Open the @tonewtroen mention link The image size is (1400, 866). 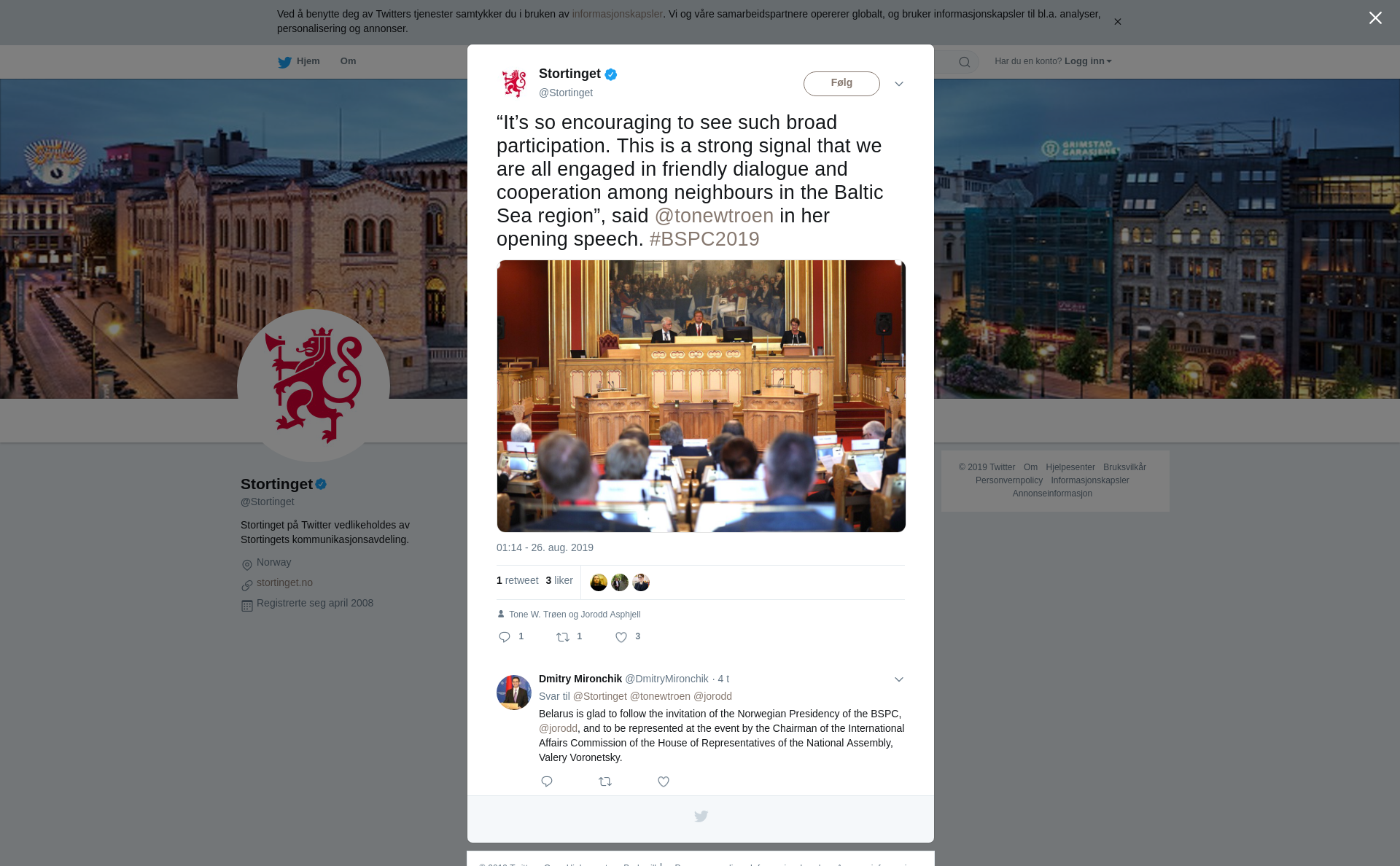pyautogui.click(x=714, y=216)
